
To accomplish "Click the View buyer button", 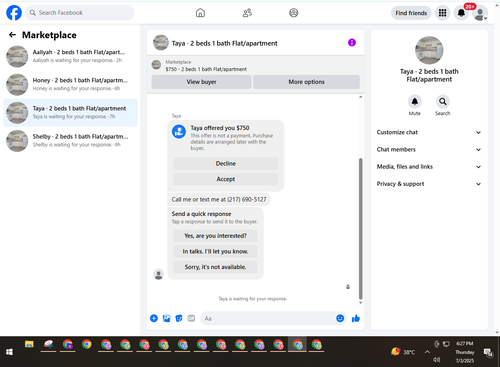I will tap(201, 82).
